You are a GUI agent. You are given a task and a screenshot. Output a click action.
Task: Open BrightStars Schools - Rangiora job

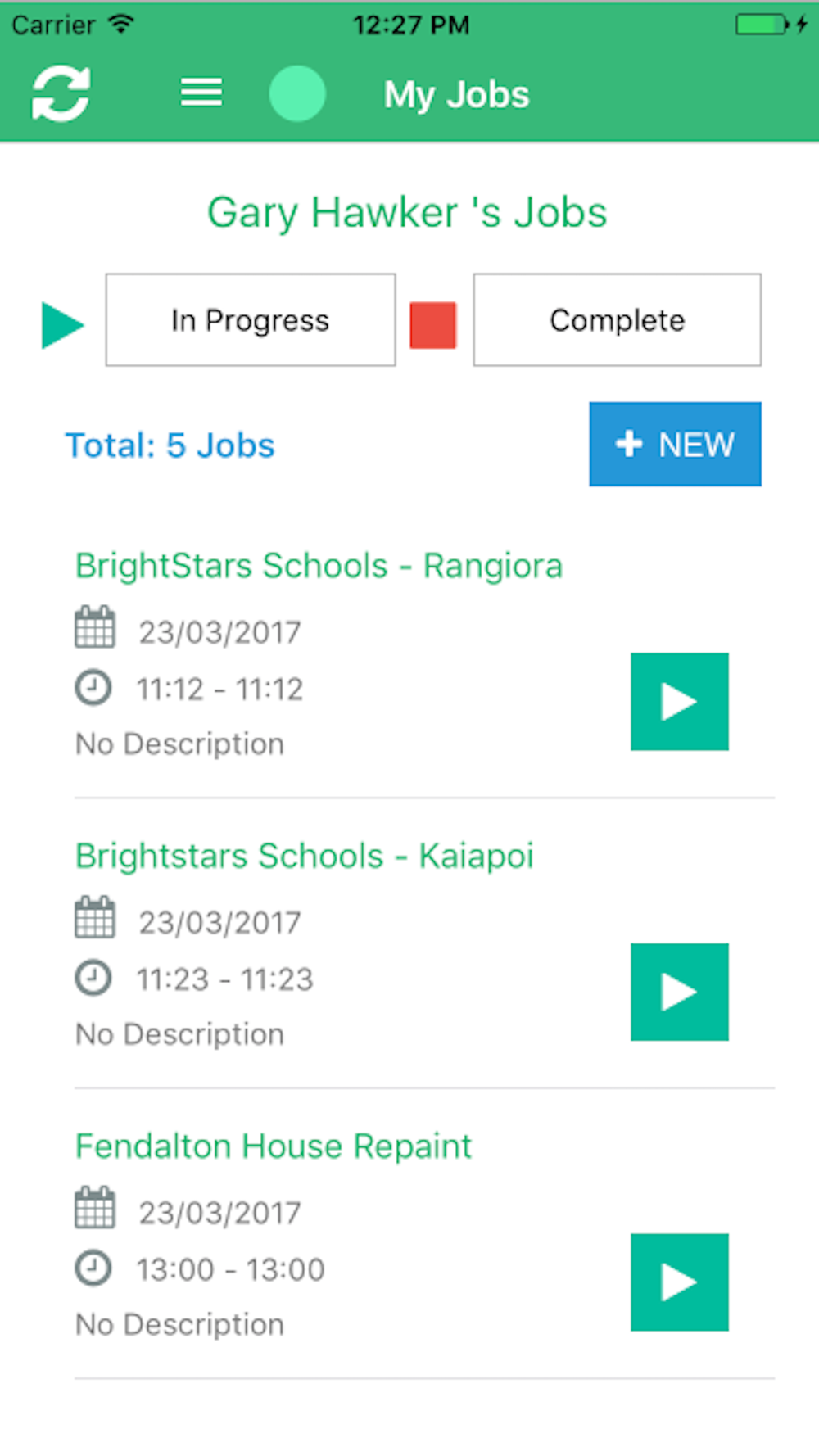pyautogui.click(x=319, y=566)
